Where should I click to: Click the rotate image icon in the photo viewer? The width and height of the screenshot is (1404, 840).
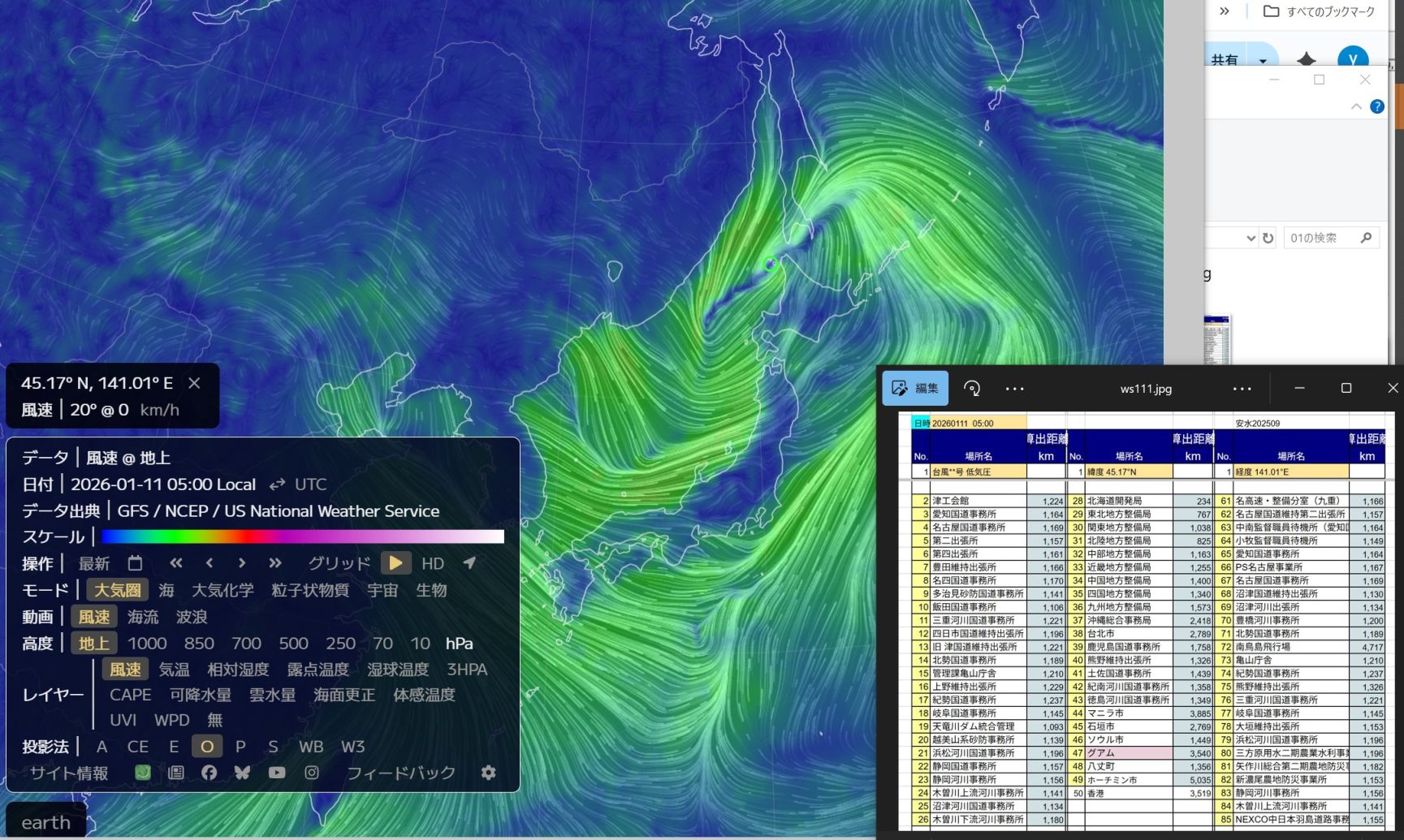tap(972, 389)
